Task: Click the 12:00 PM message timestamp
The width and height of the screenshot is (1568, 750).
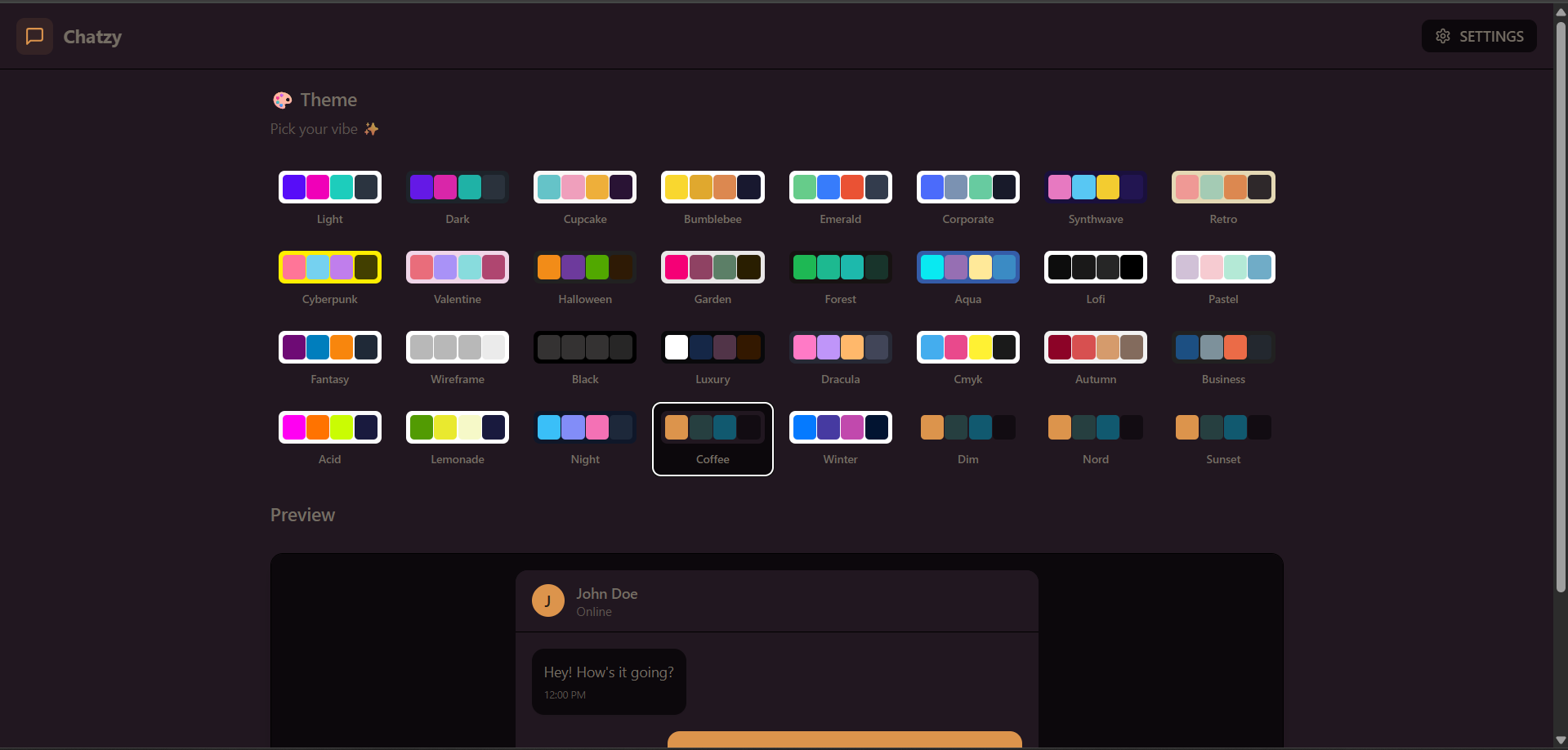Action: [x=565, y=695]
